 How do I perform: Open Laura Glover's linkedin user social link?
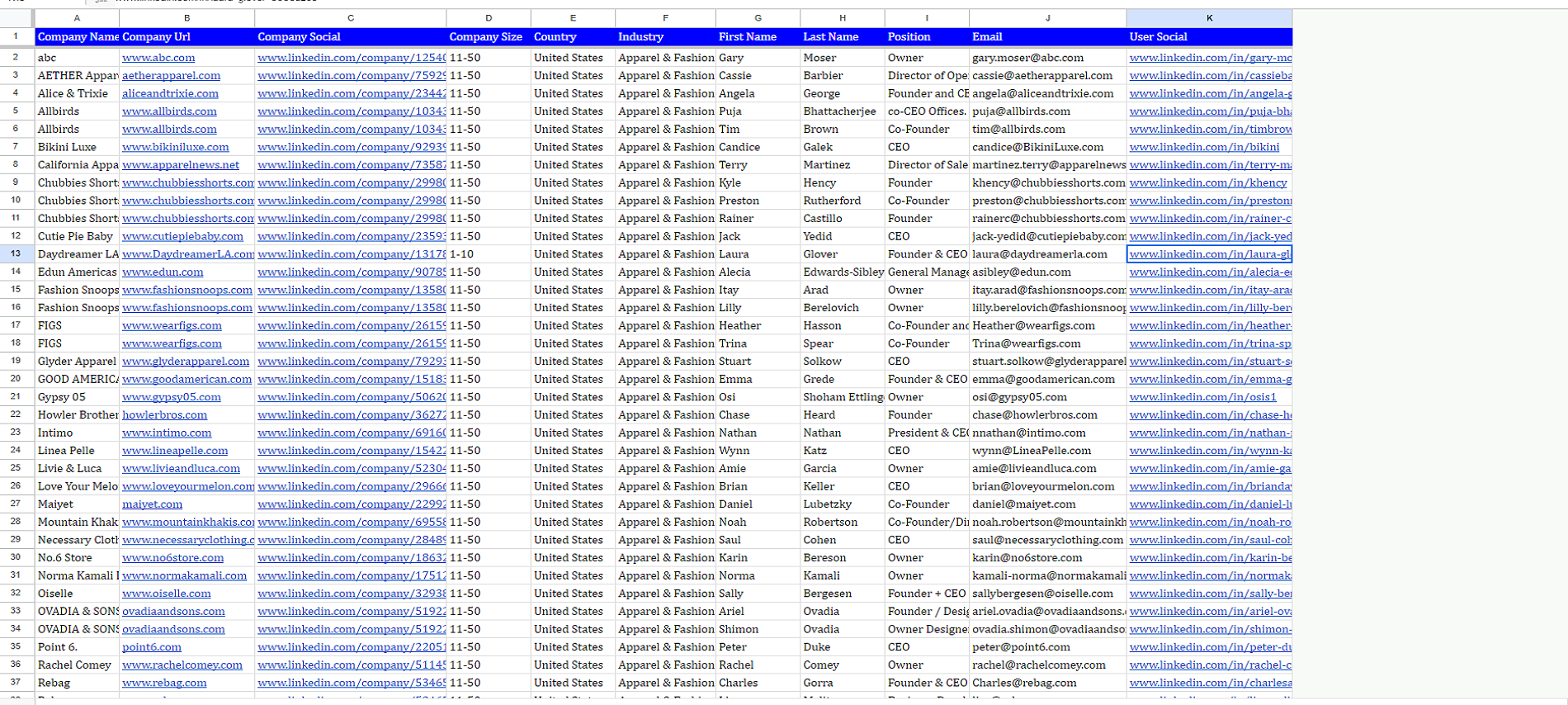[x=1210, y=254]
